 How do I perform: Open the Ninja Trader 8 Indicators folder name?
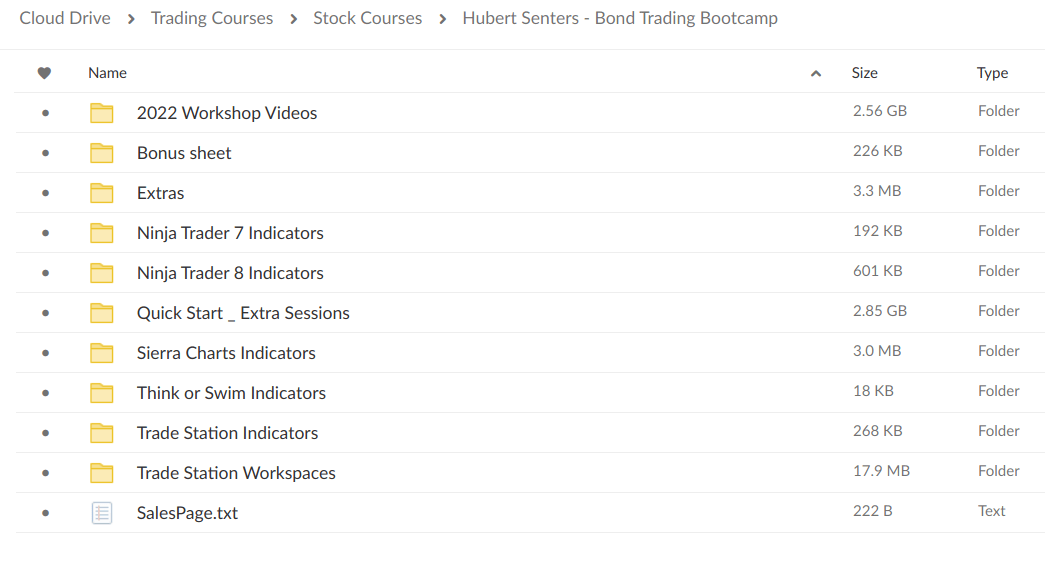pos(230,273)
